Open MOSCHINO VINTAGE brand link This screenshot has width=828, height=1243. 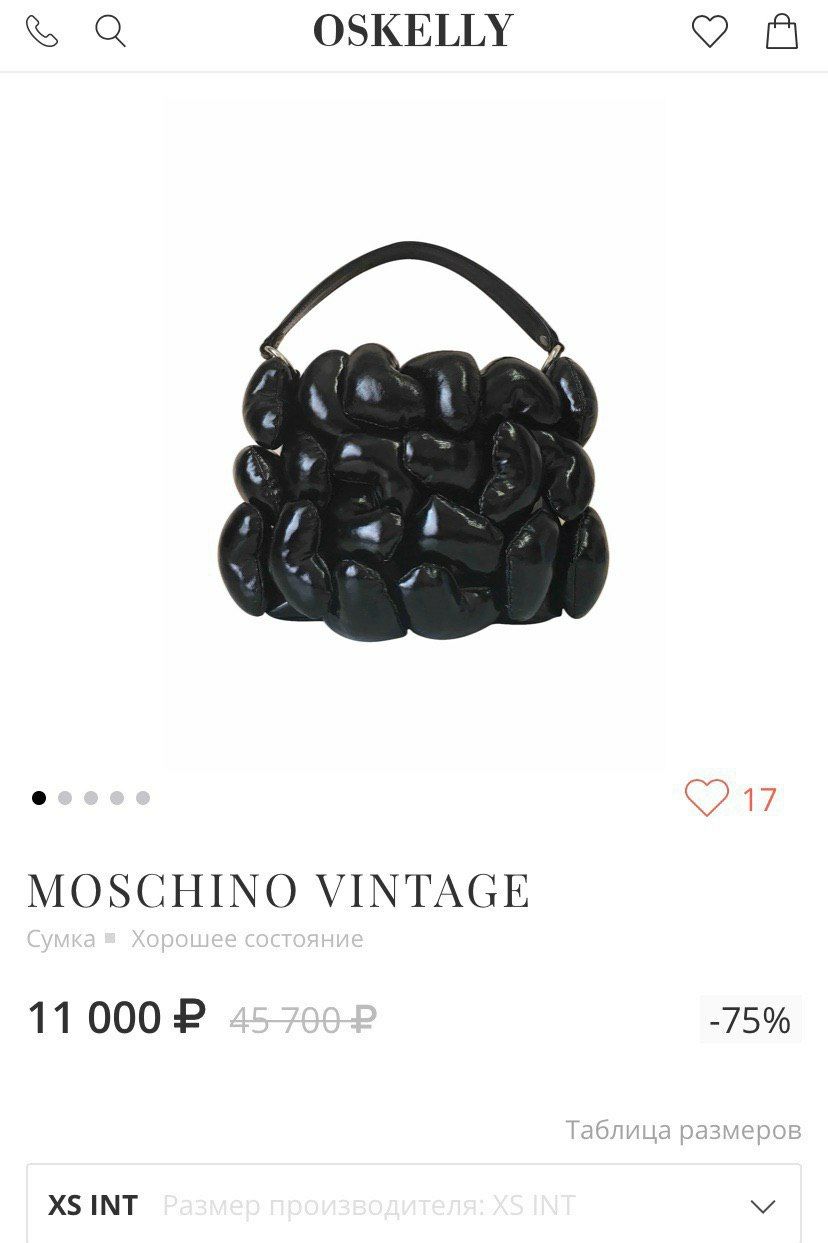[x=279, y=890]
